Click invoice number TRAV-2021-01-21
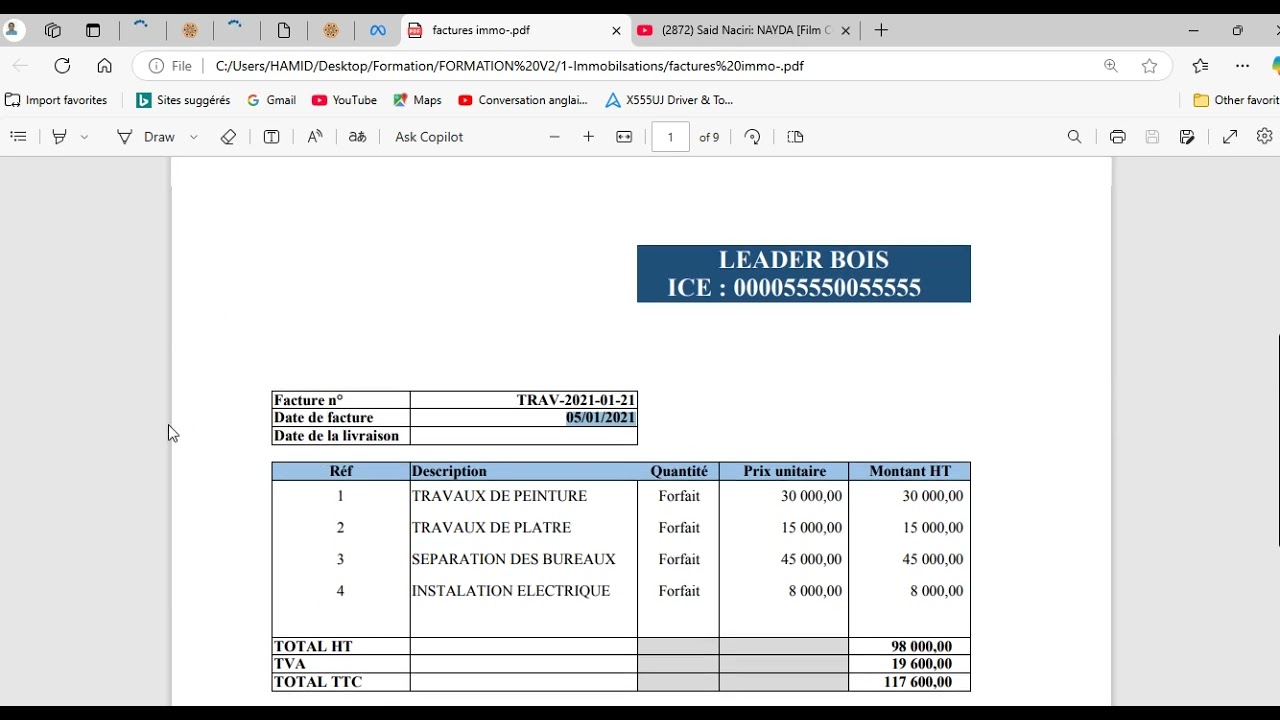This screenshot has height=720, width=1280. [x=576, y=400]
